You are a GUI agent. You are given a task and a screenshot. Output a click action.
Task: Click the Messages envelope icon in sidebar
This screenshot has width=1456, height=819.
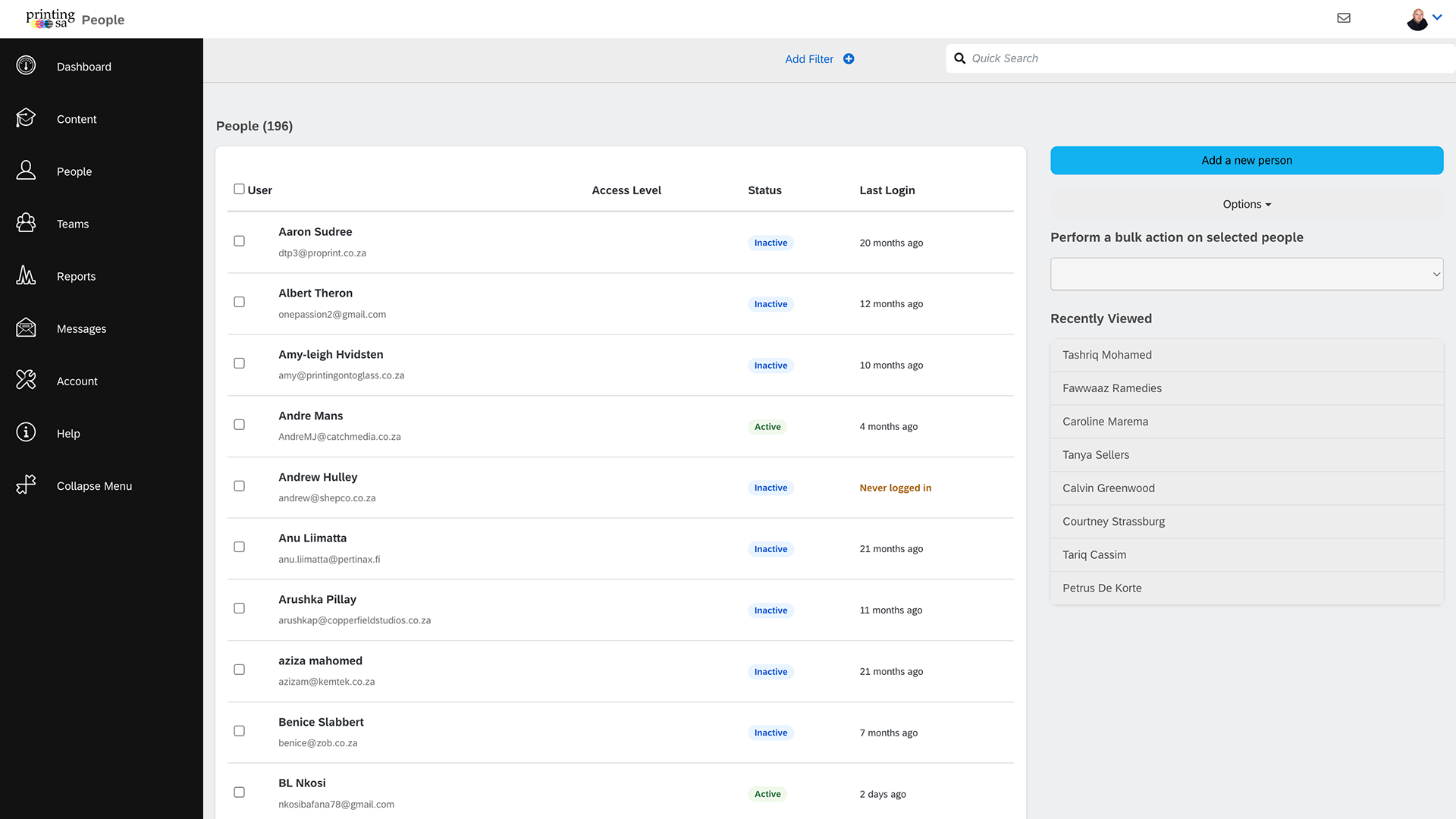tap(26, 328)
